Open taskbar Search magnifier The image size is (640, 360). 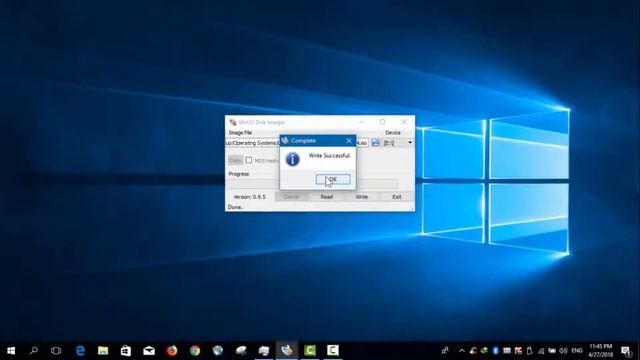click(34, 351)
